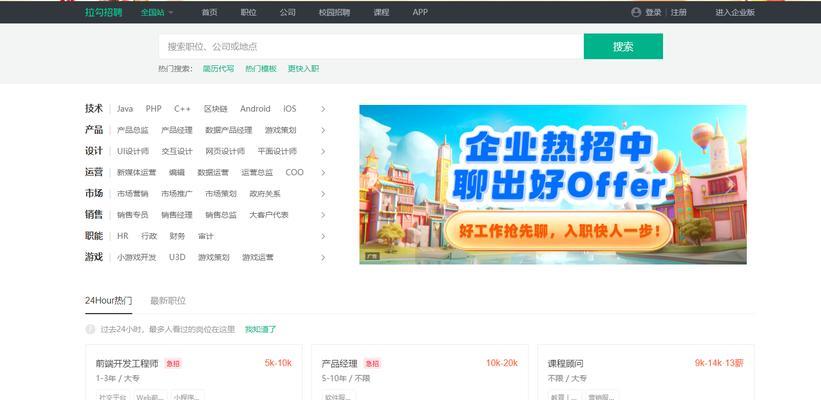The image size is (821, 400).
Task: Expand the 市场 category arrow
Action: (323, 194)
